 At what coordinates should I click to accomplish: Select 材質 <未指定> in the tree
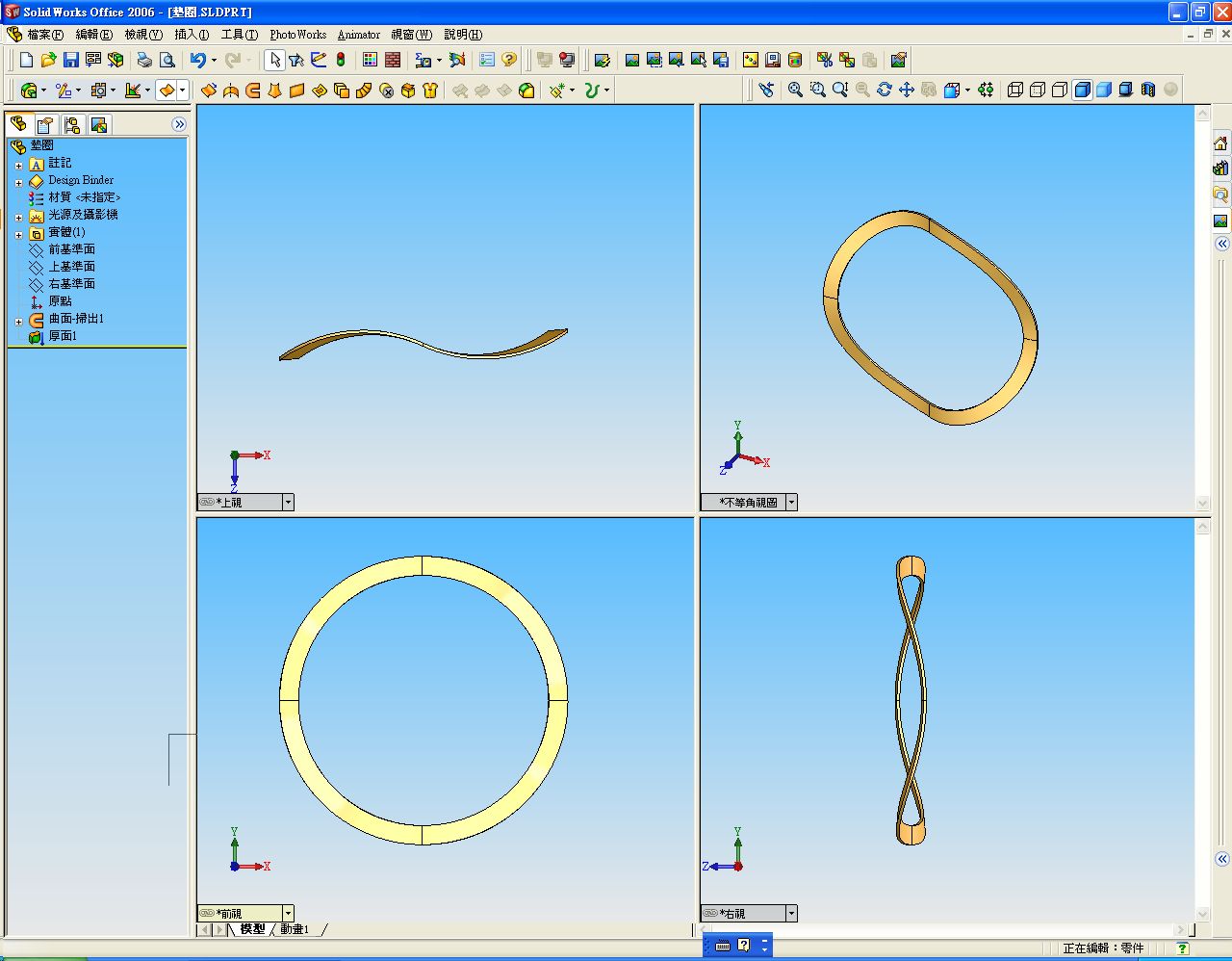tap(85, 197)
